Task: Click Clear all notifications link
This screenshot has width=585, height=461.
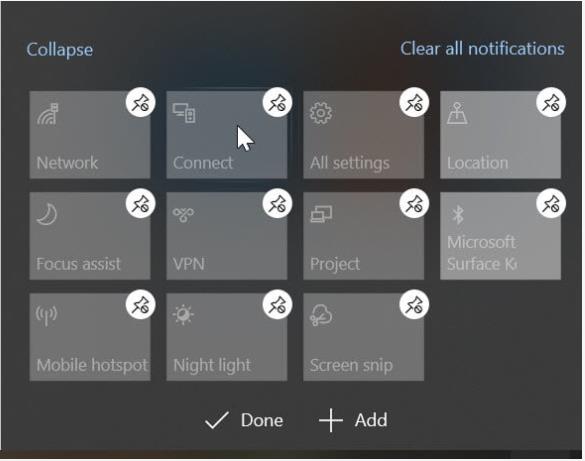Action: pyautogui.click(x=482, y=48)
